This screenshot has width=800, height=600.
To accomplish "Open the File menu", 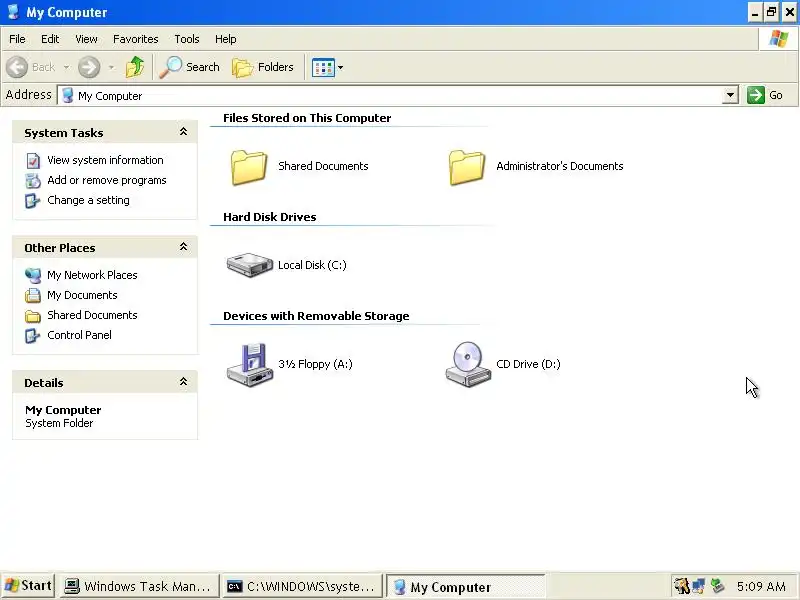I will [17, 39].
